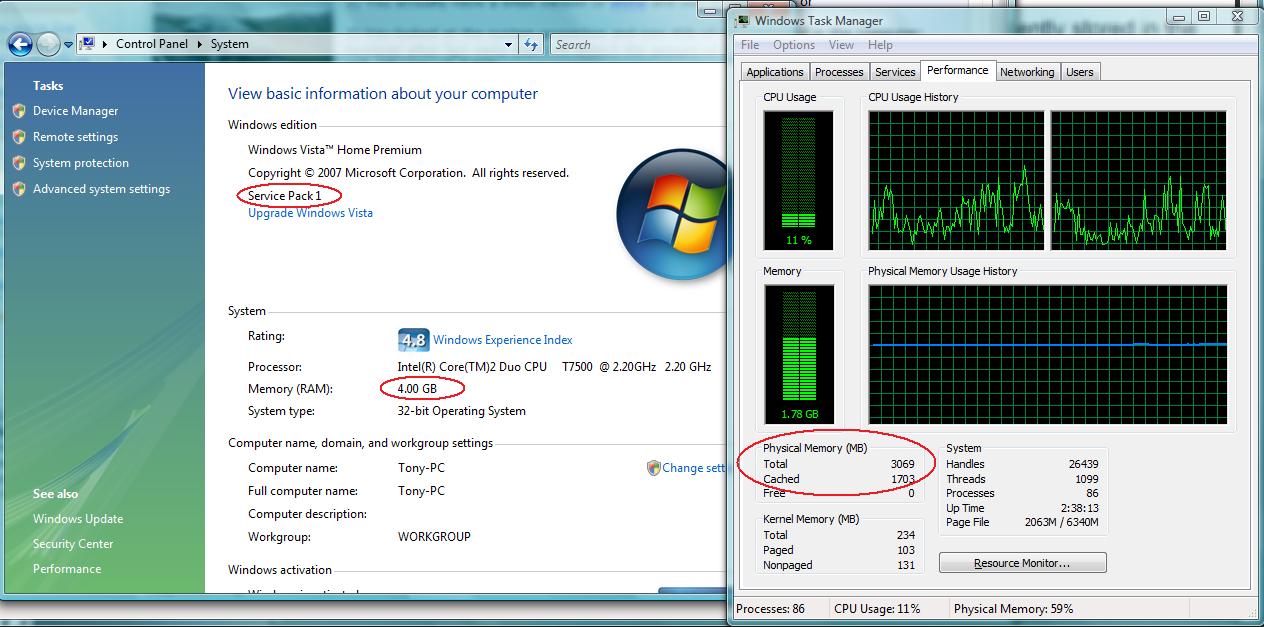Click the forward arrow in Control Panel
The height and width of the screenshot is (627, 1264).
click(x=48, y=45)
